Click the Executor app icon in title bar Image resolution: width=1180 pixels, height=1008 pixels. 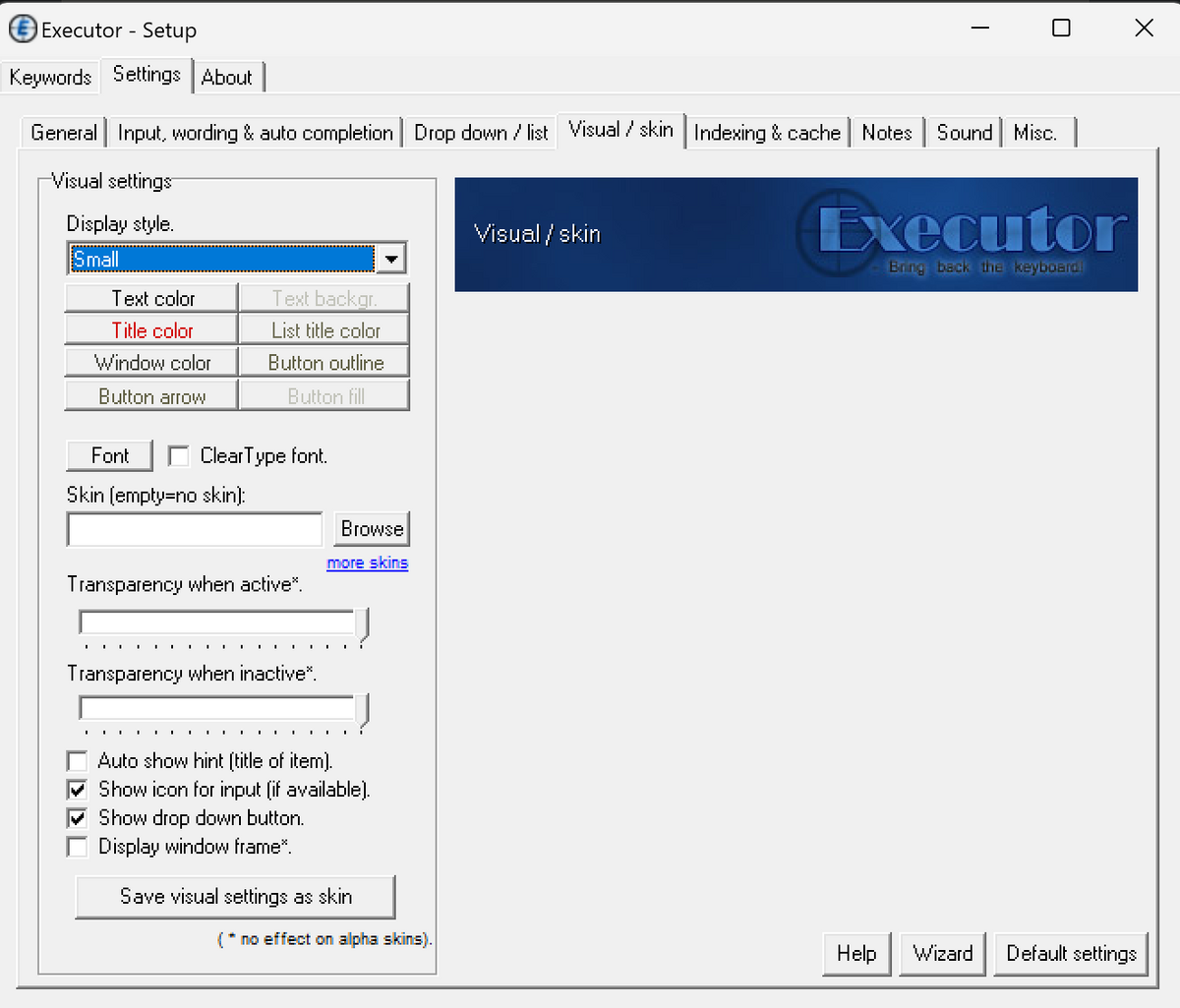pyautogui.click(x=23, y=30)
